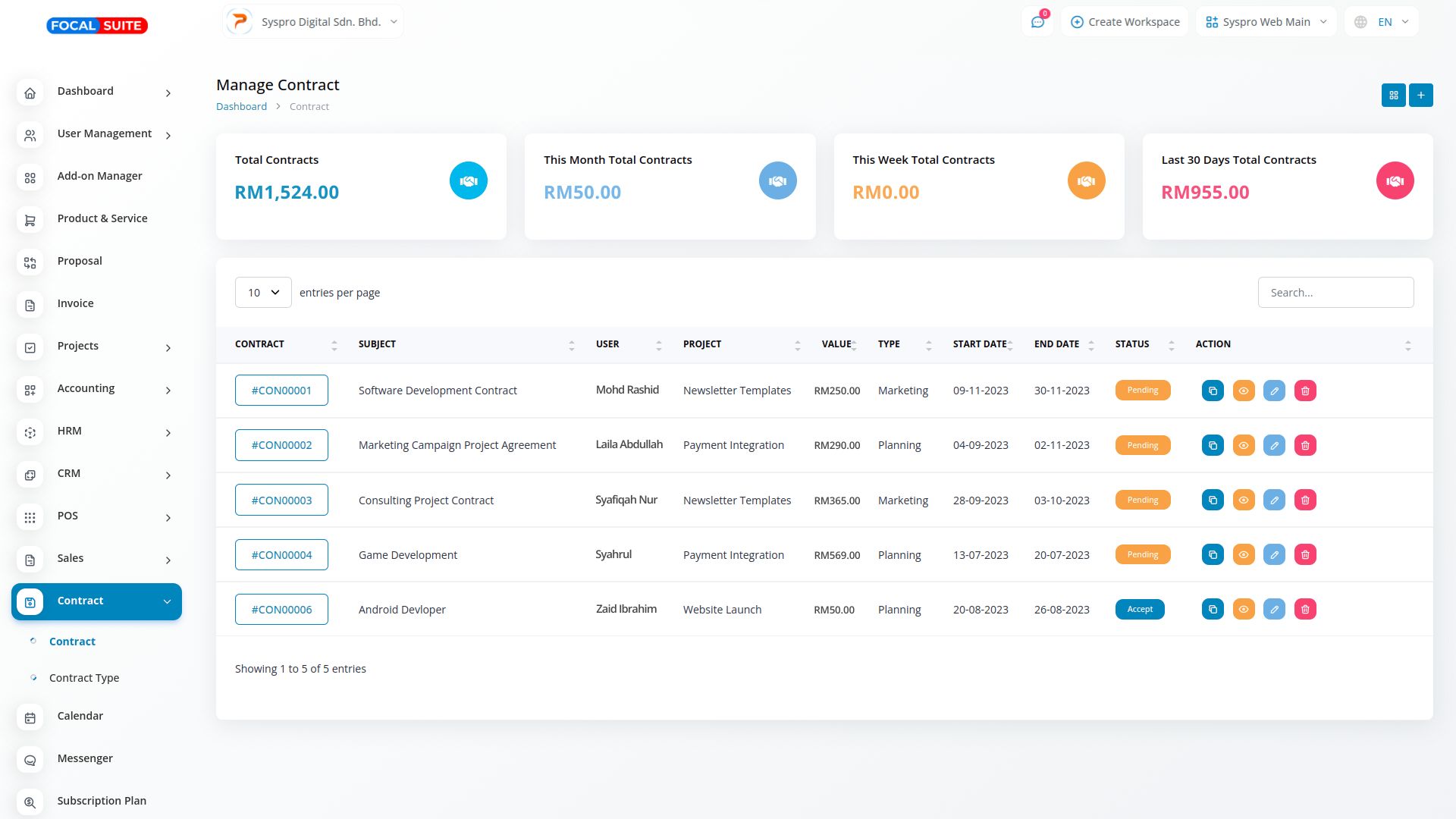Open the entries per page dropdown
The image size is (1456, 819).
click(x=263, y=293)
